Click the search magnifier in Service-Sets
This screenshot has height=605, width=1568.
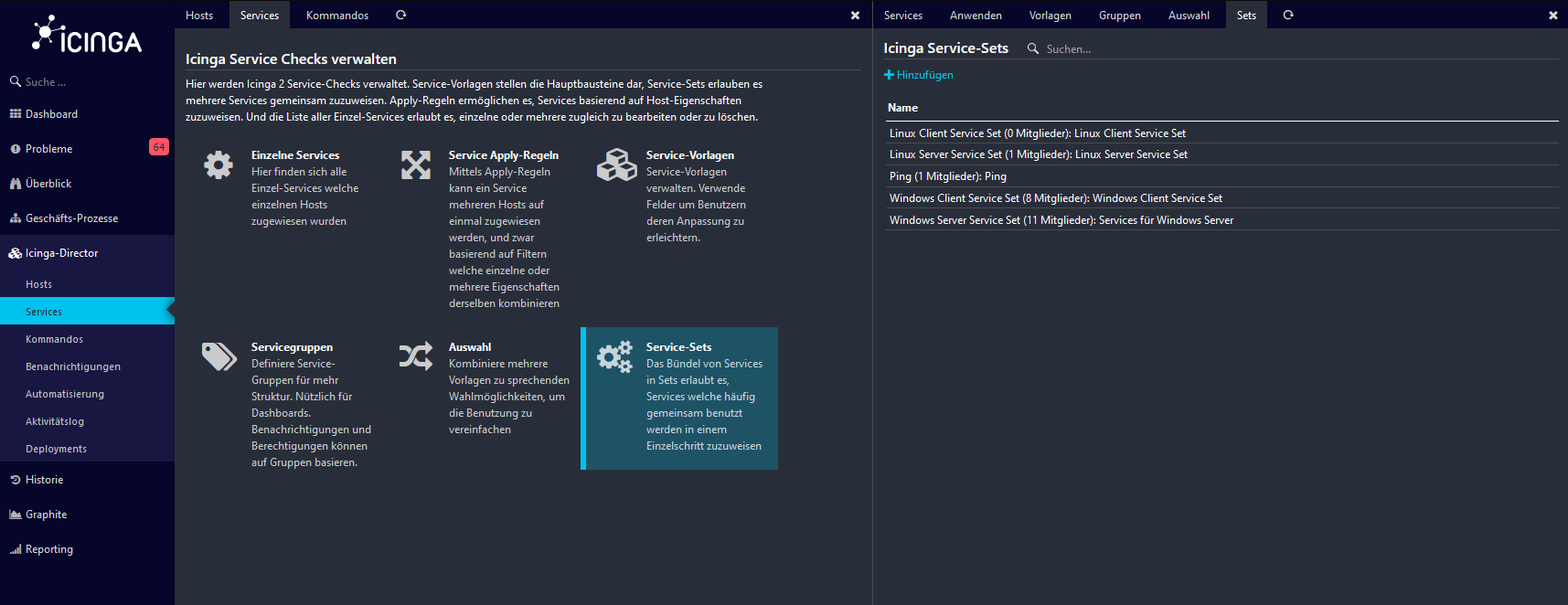(x=1033, y=48)
